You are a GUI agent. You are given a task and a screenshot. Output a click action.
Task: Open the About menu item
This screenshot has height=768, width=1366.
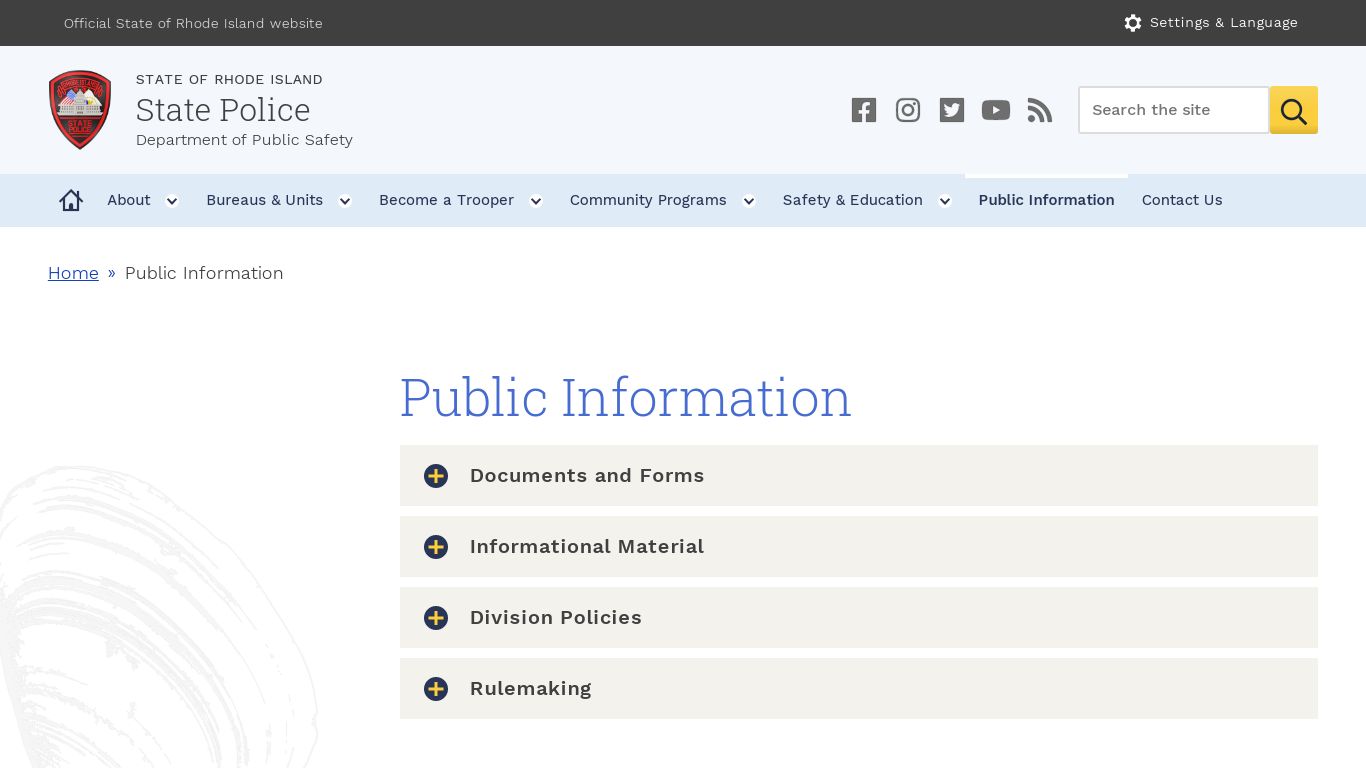click(129, 200)
